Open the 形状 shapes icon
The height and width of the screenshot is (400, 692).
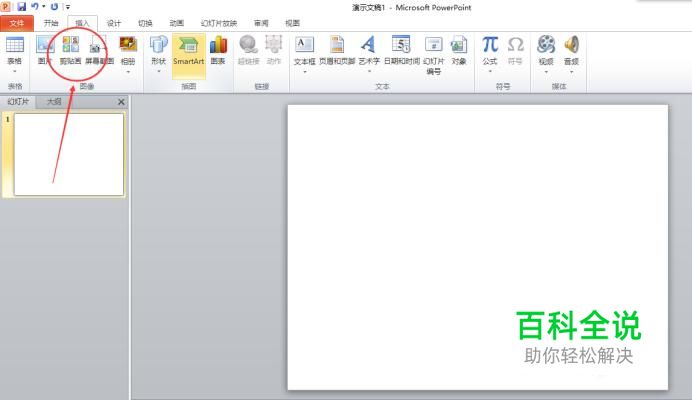pos(158,45)
